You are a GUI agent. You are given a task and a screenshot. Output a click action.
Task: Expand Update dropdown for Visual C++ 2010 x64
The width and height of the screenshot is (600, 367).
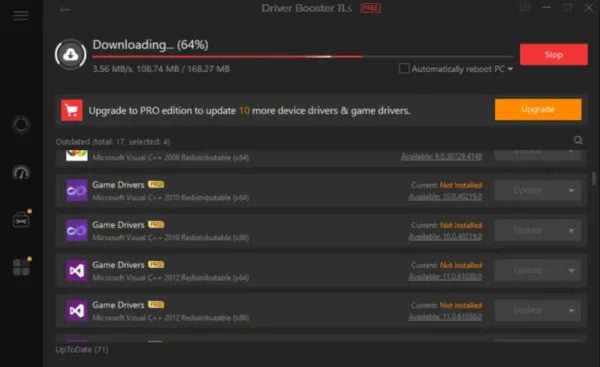(x=571, y=191)
